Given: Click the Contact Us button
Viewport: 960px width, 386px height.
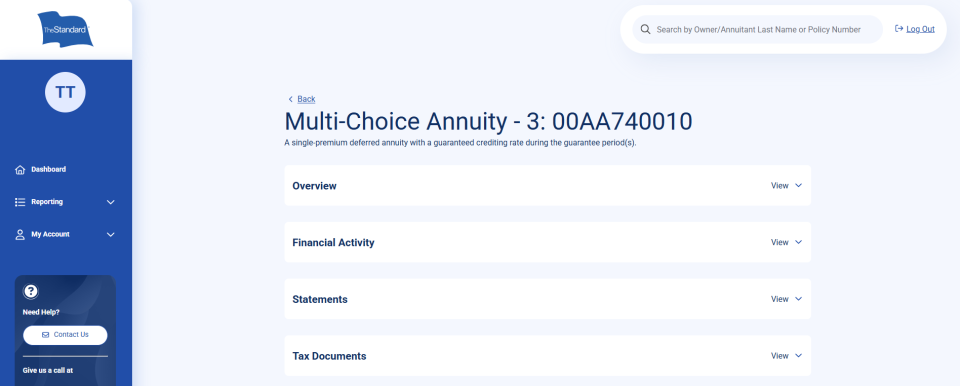Looking at the screenshot, I should [x=65, y=335].
